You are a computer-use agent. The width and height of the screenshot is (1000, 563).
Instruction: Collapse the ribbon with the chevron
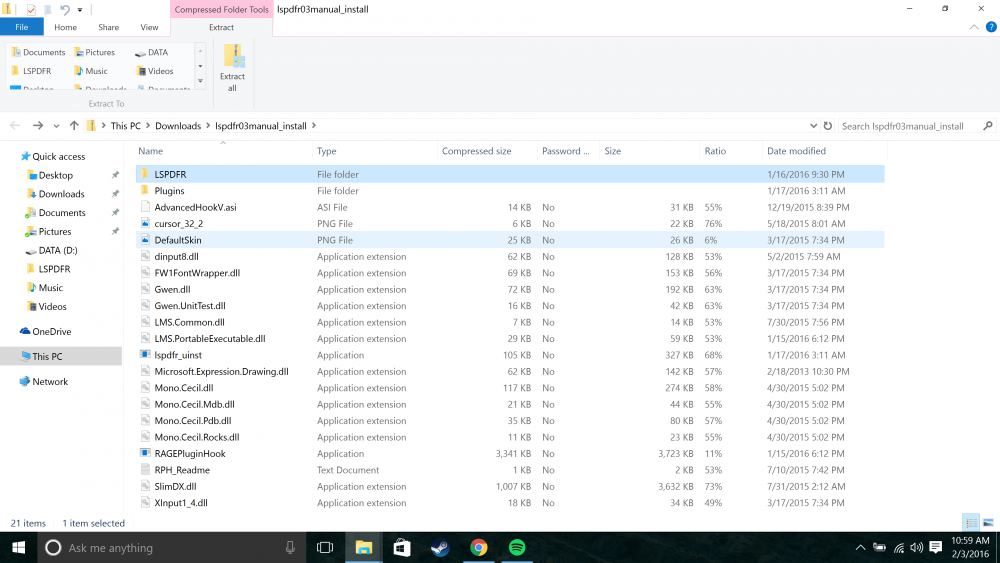pos(974,27)
